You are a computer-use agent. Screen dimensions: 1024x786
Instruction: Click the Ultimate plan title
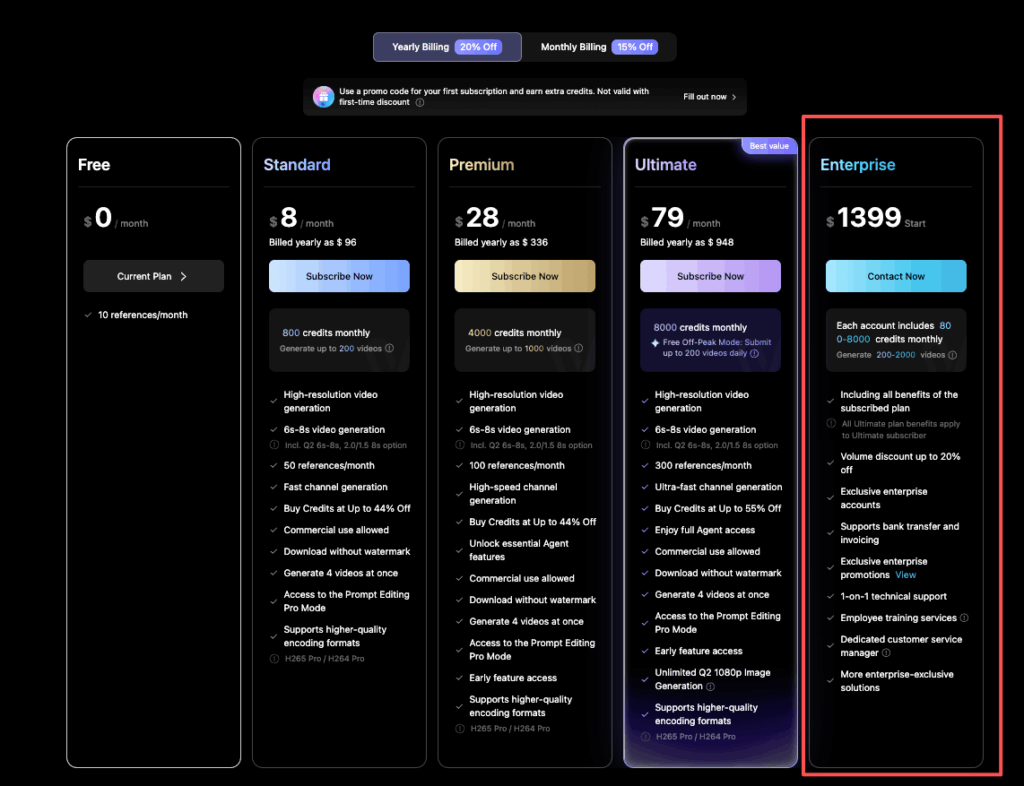pos(665,165)
